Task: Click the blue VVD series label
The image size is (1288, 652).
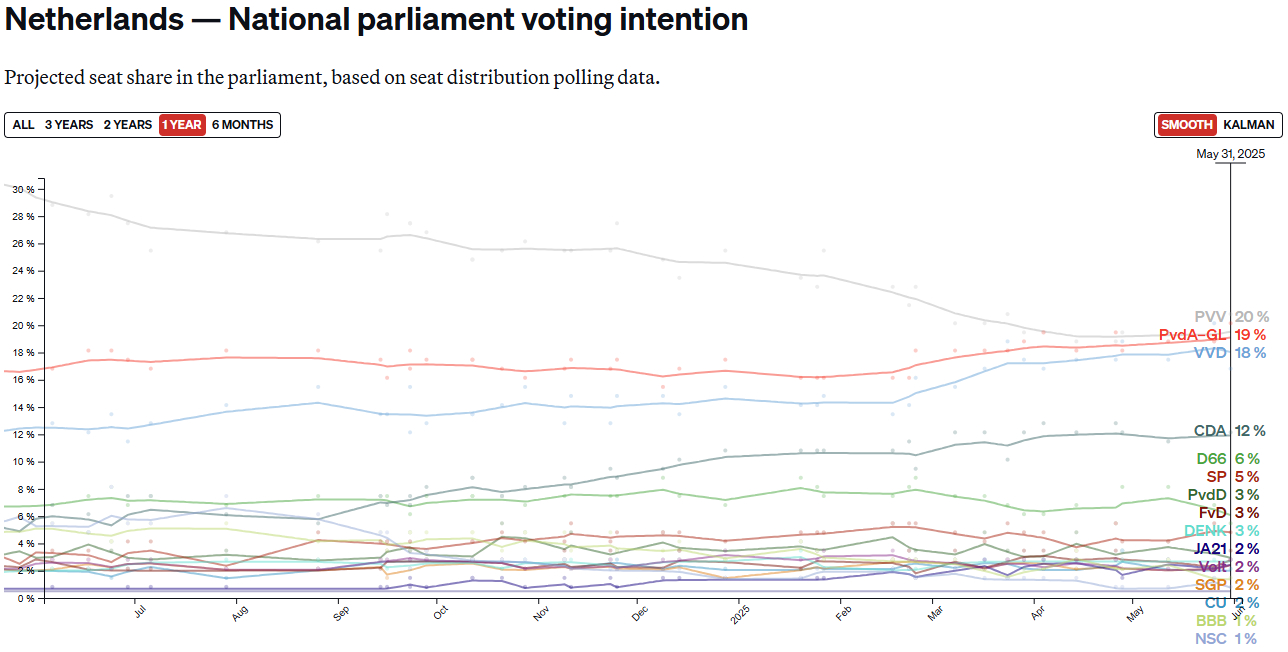Action: click(x=1210, y=353)
